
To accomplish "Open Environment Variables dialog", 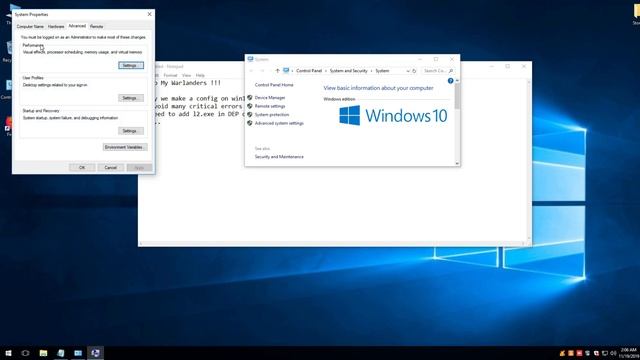I will click(x=125, y=147).
